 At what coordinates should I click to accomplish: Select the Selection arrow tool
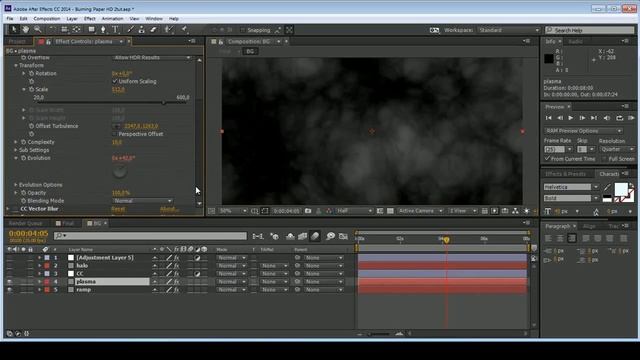click(13, 29)
